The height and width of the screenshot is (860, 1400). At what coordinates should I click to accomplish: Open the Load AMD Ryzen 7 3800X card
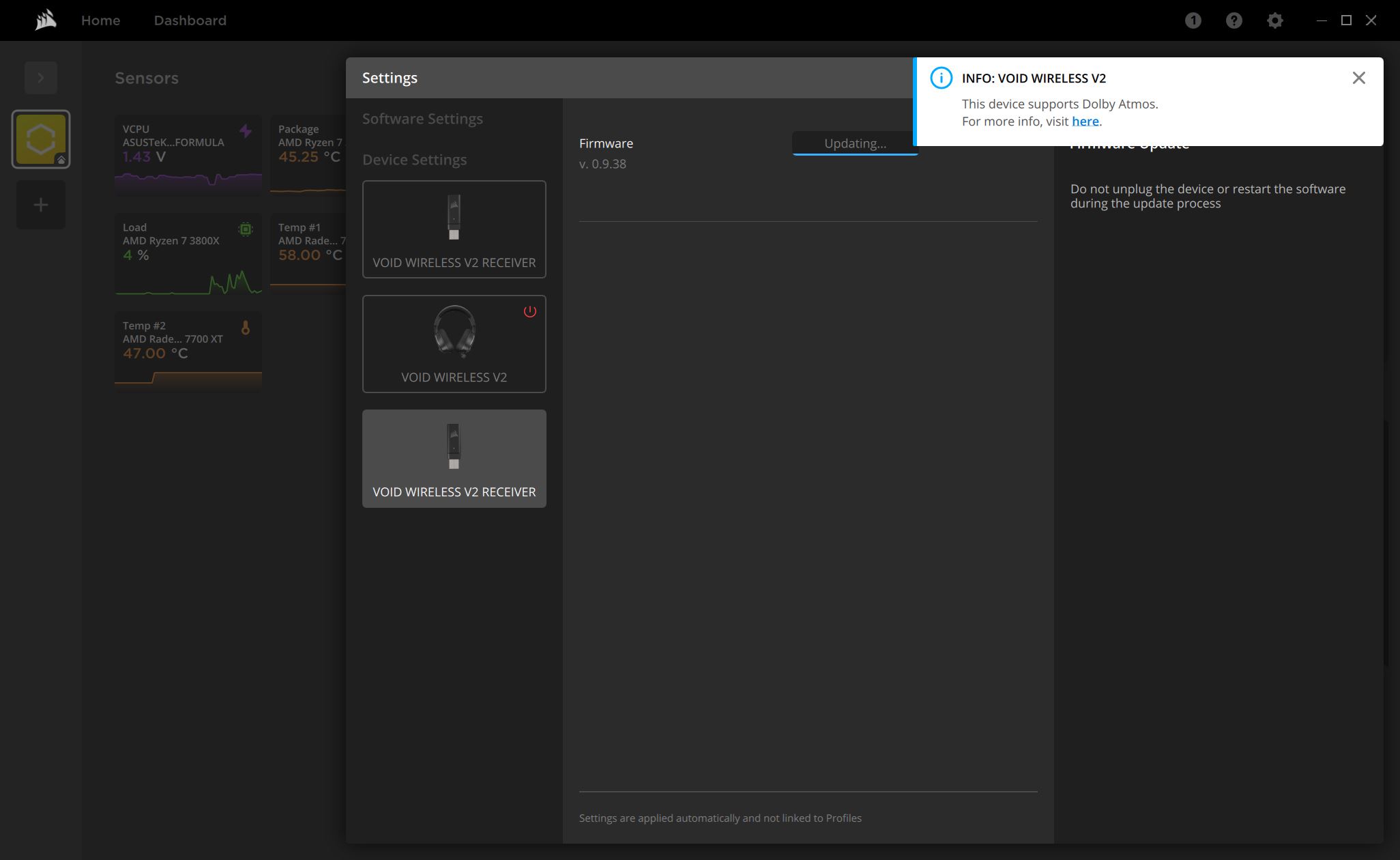(x=188, y=254)
